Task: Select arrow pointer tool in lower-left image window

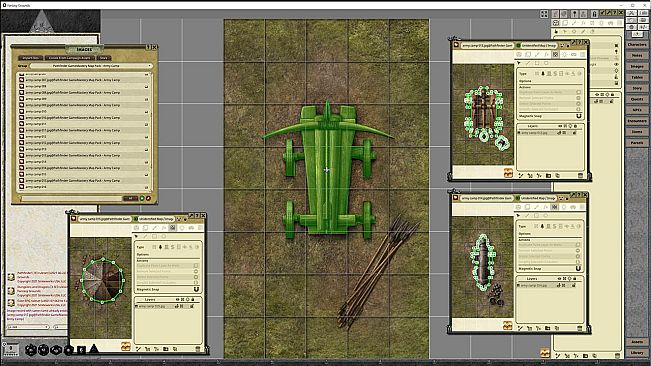Action: [x=136, y=236]
